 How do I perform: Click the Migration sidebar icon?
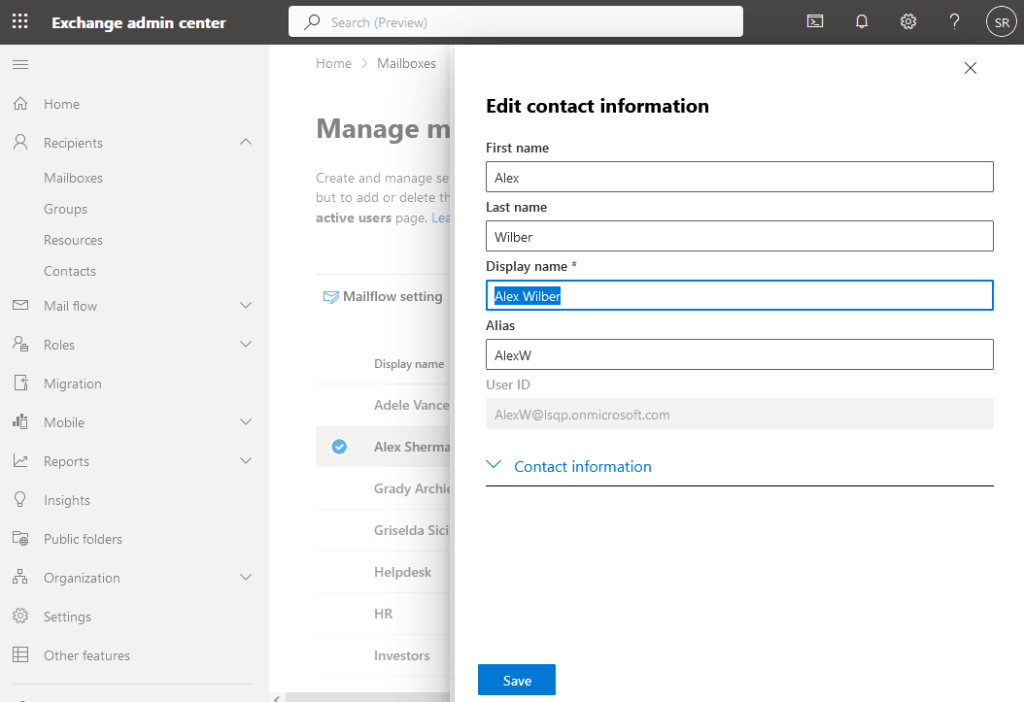pos(20,383)
